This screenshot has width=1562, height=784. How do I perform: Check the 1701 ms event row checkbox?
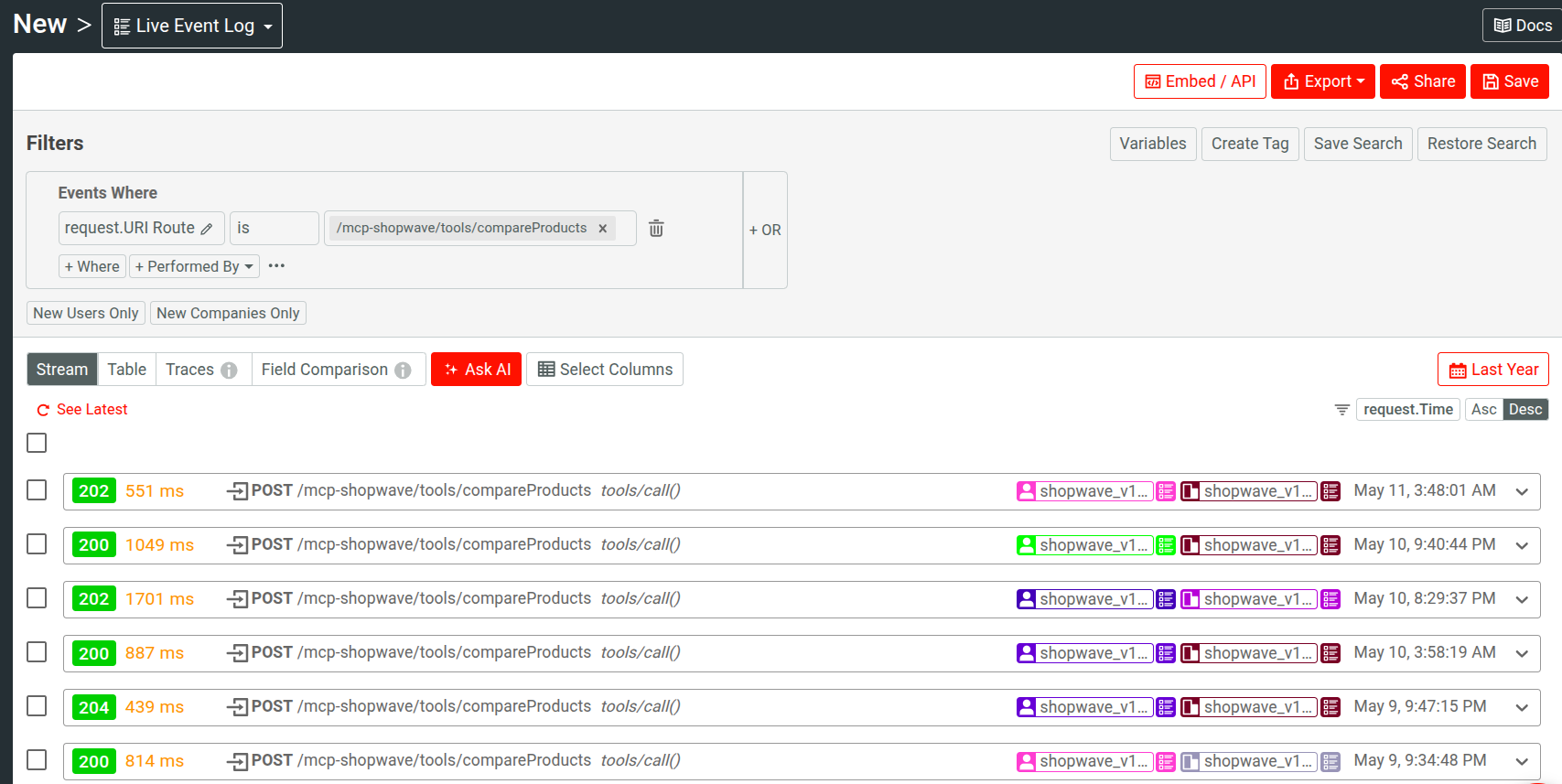click(x=37, y=598)
